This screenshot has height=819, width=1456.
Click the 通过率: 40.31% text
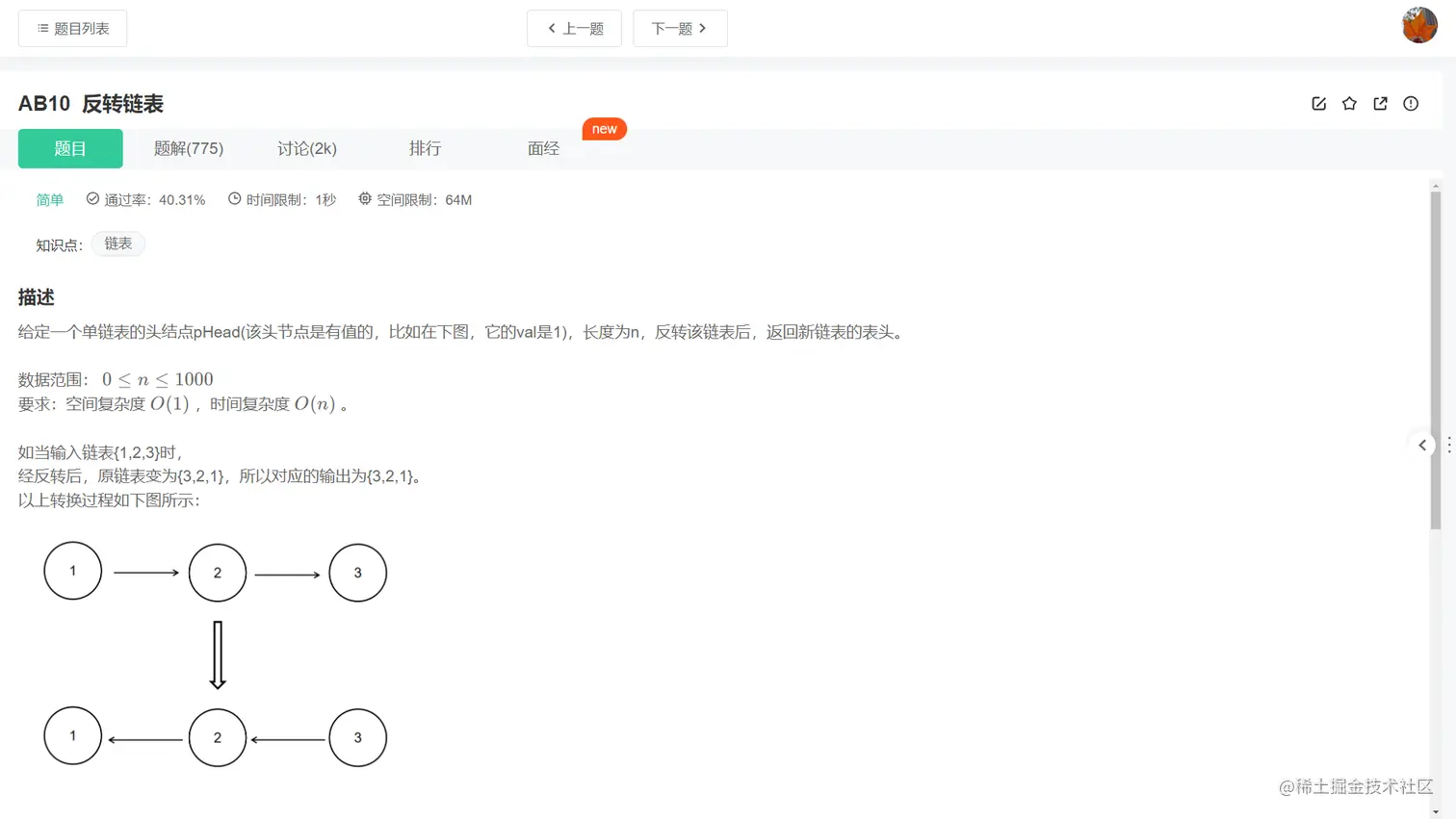[x=154, y=200]
